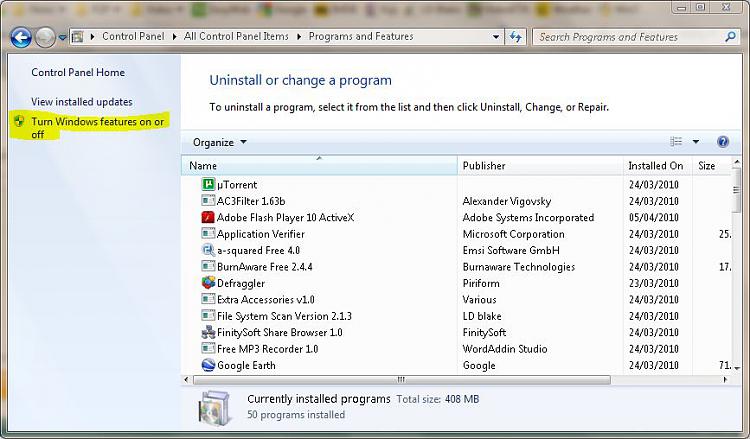Select Google Earth program name
The height and width of the screenshot is (439, 750).
pyautogui.click(x=246, y=365)
